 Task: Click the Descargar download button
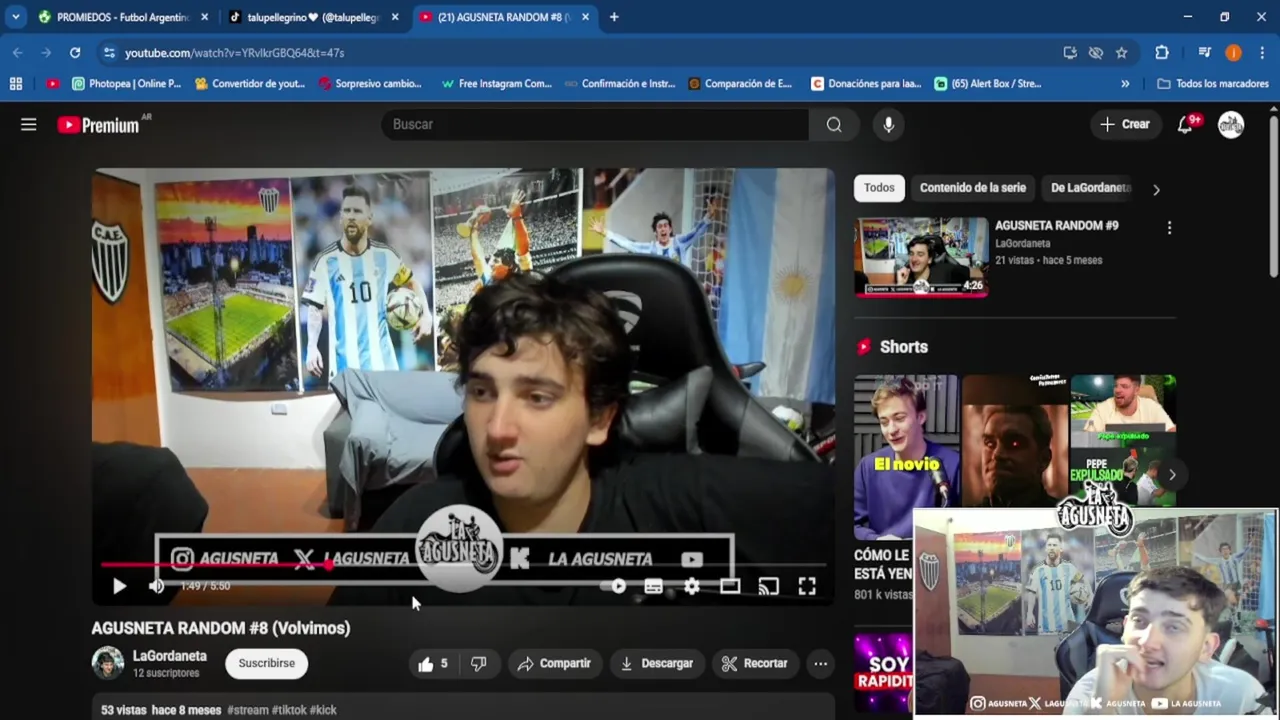pos(656,663)
